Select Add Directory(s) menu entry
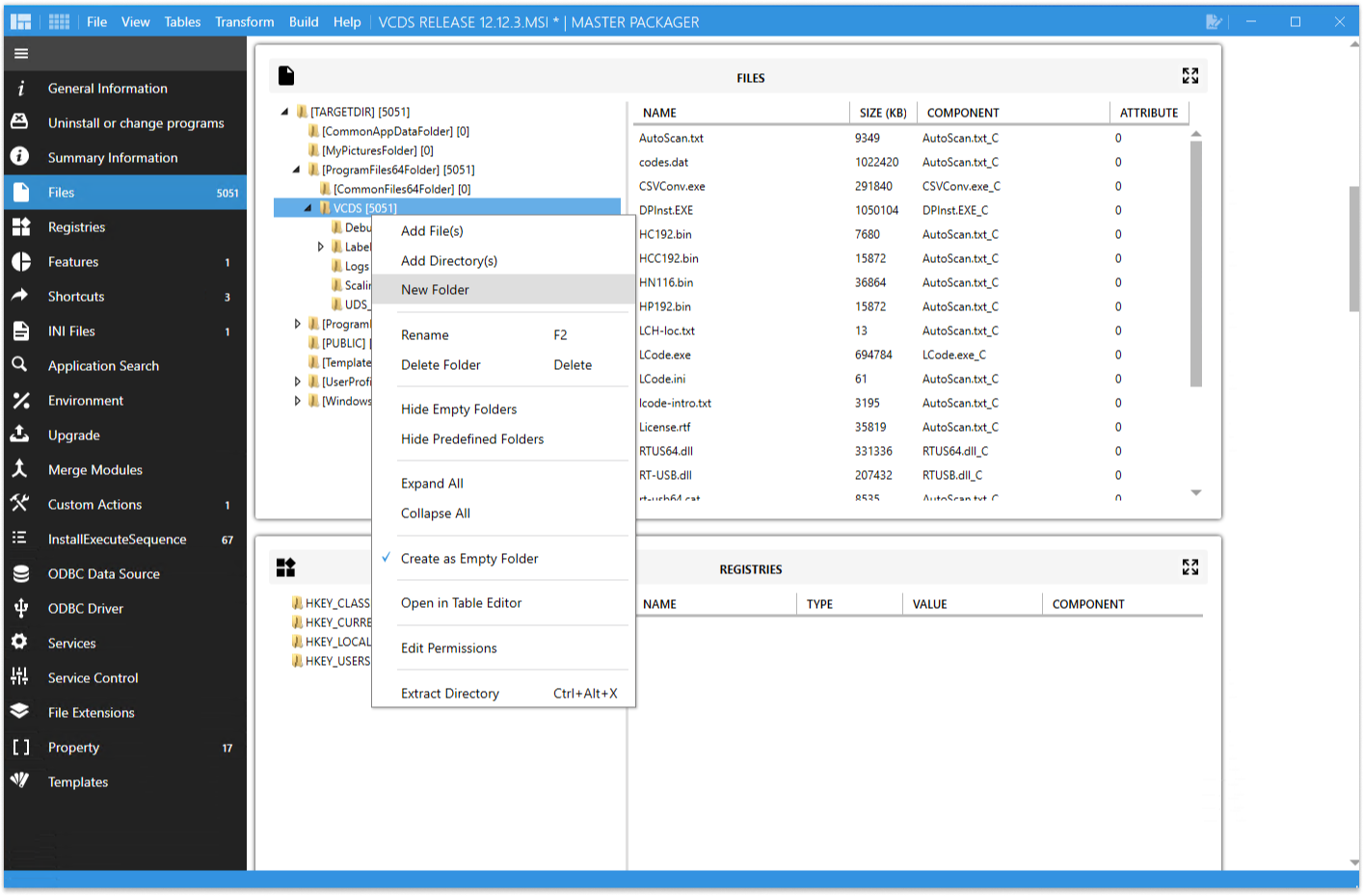The height and width of the screenshot is (896, 1363). (503, 261)
